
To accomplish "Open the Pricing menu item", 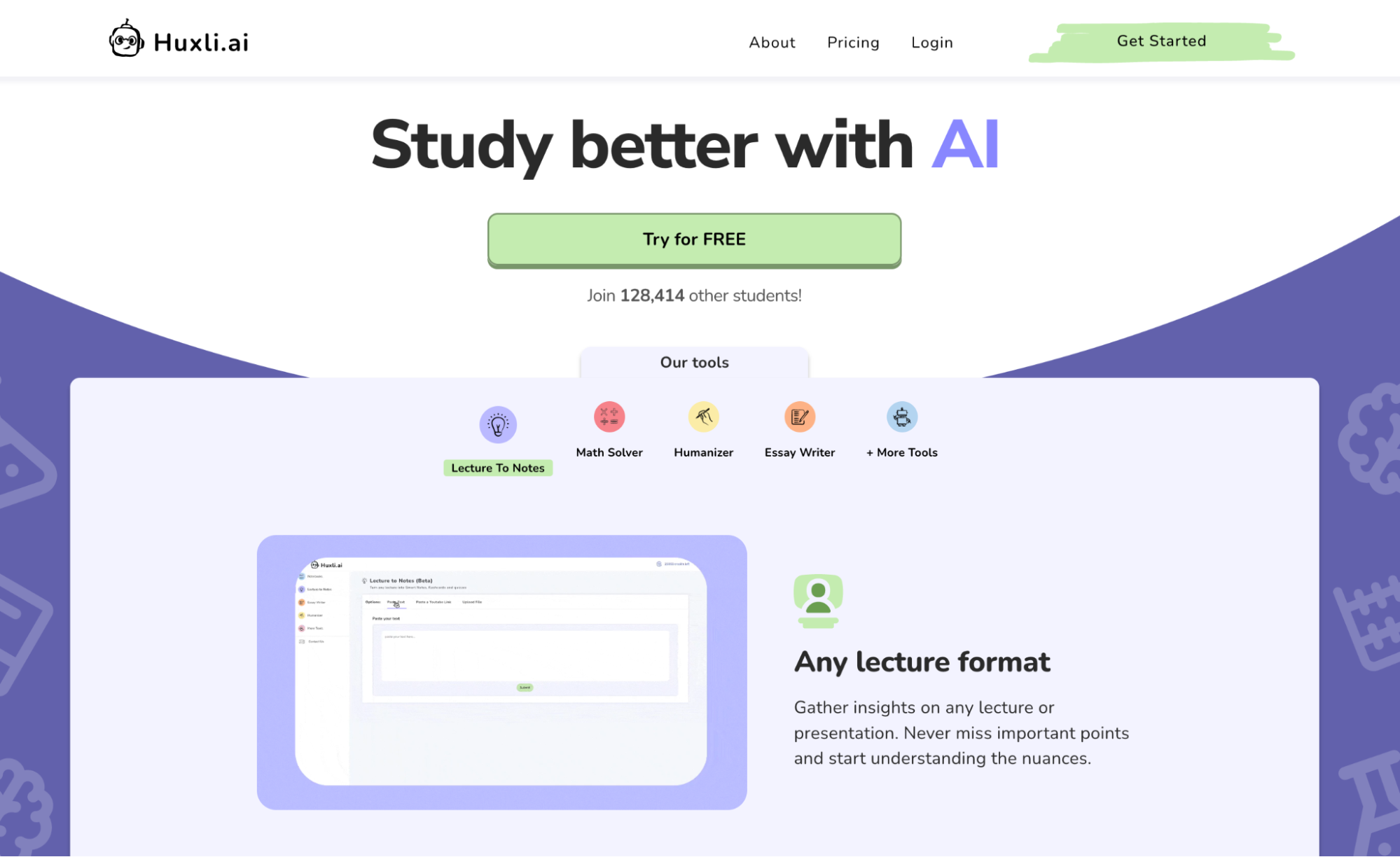I will [x=852, y=42].
